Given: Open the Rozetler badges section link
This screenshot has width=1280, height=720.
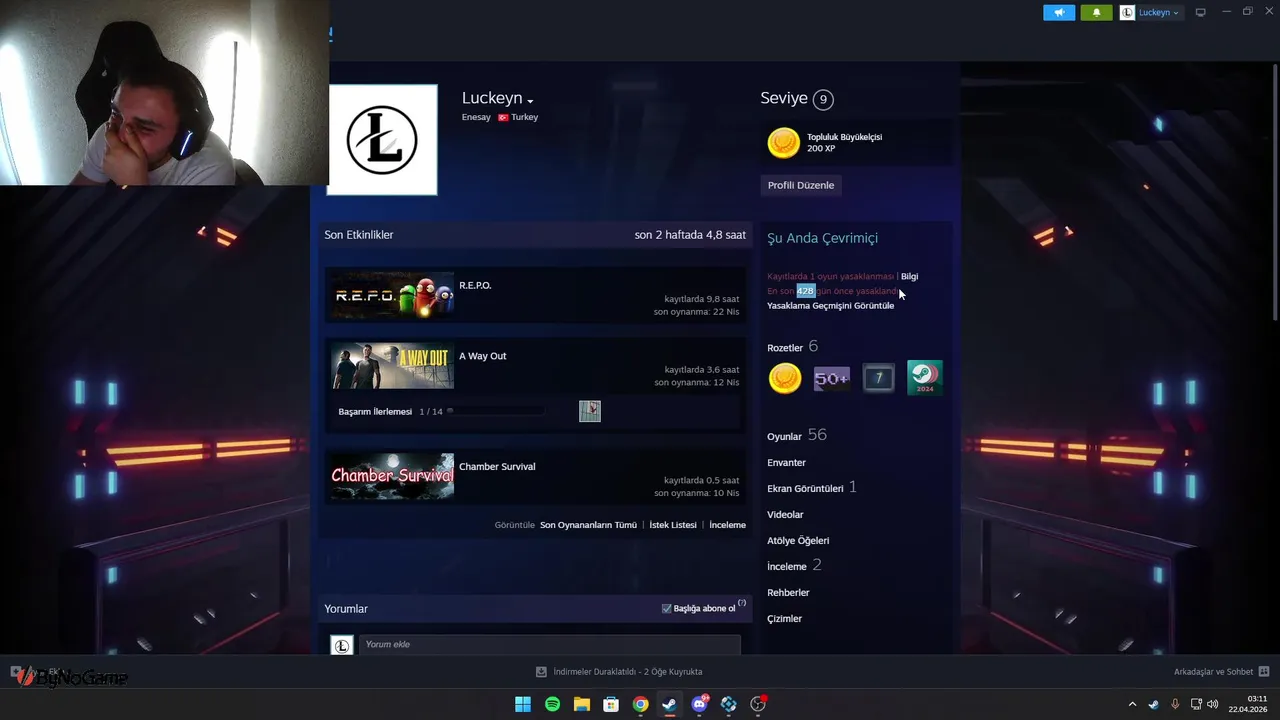Looking at the screenshot, I should click(785, 347).
